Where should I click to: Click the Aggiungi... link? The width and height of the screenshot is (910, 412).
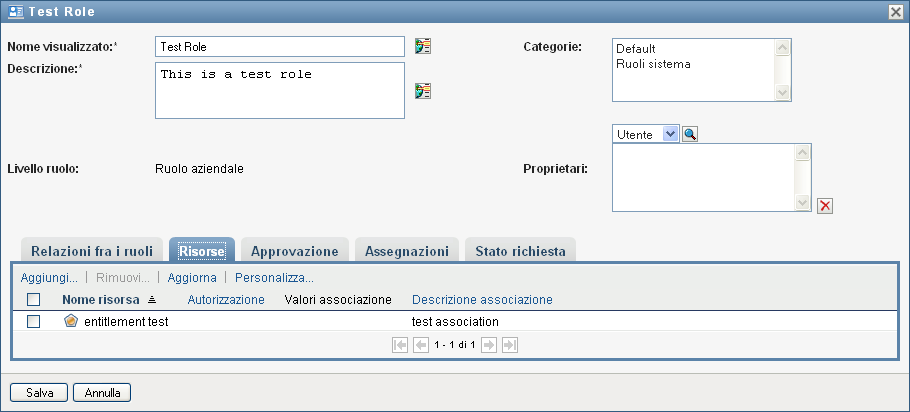coord(49,277)
